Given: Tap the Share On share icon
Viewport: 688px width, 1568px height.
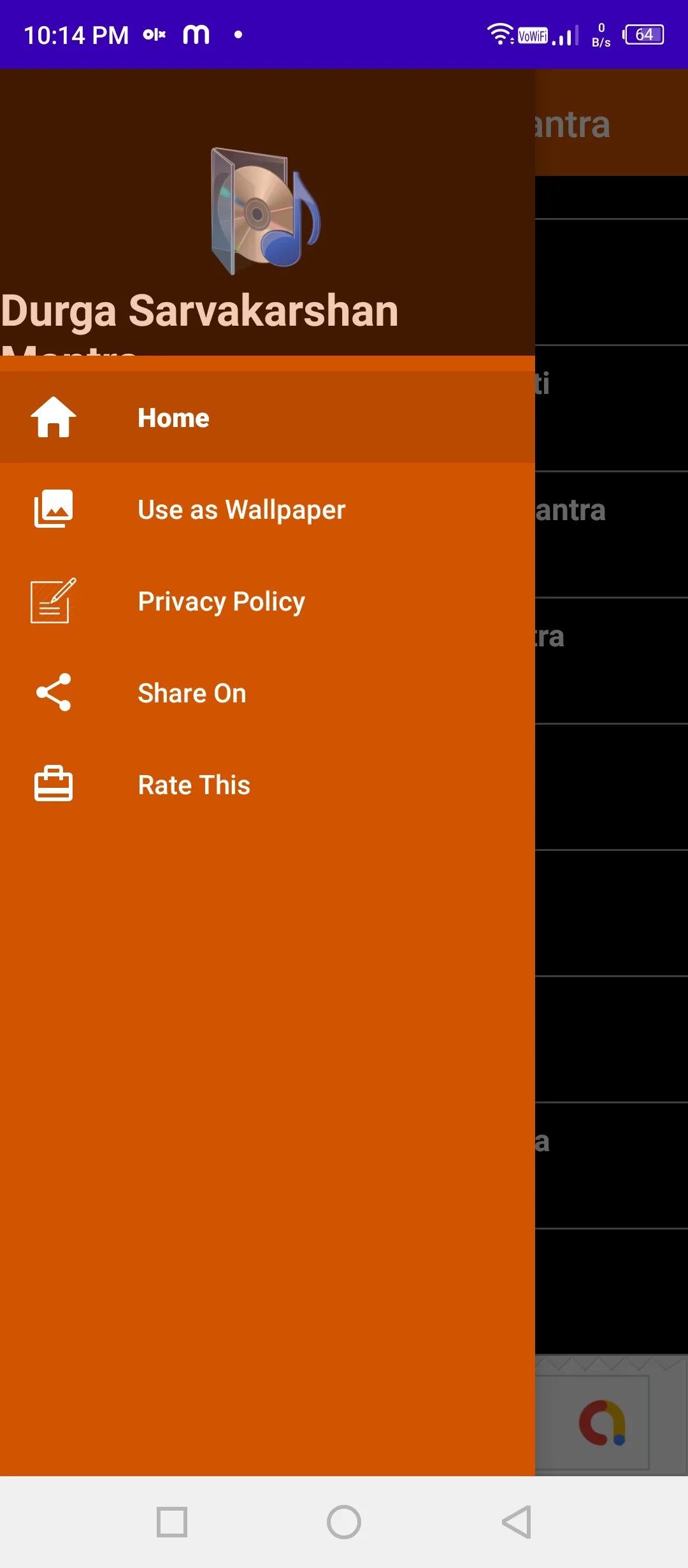Looking at the screenshot, I should [x=54, y=693].
